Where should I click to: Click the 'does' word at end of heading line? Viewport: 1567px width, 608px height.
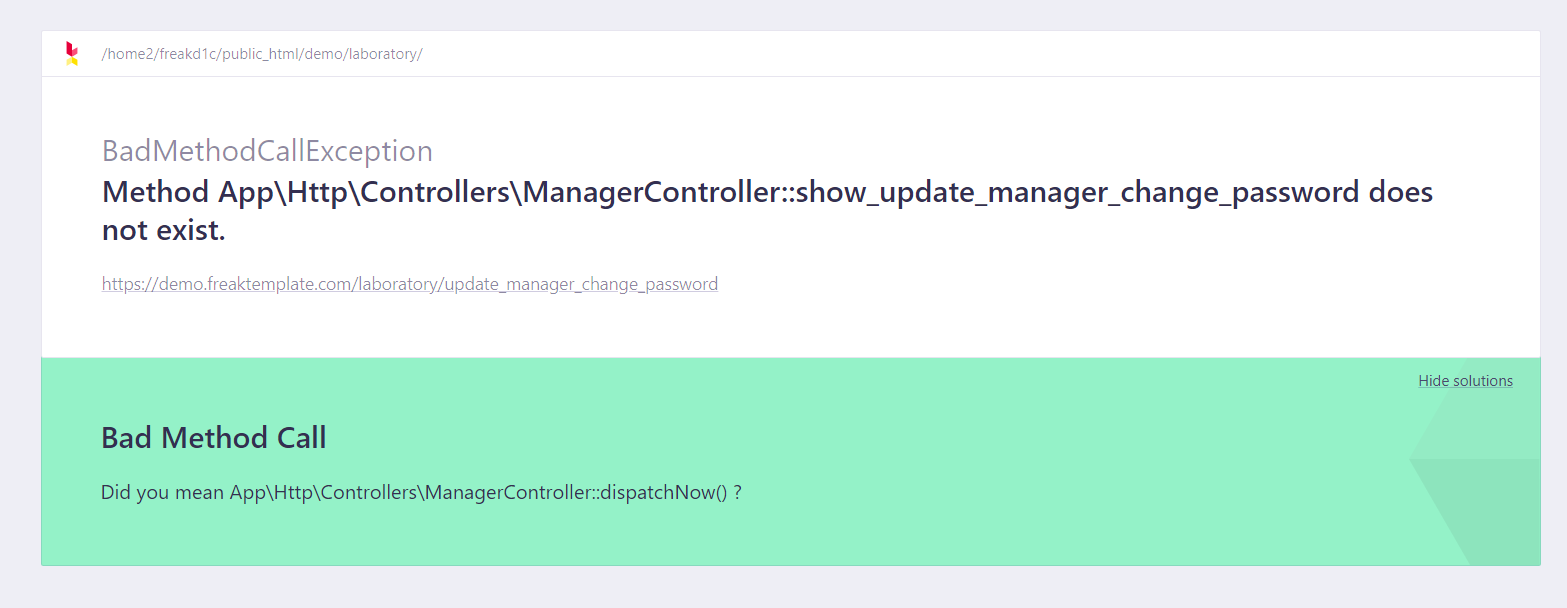(1401, 192)
